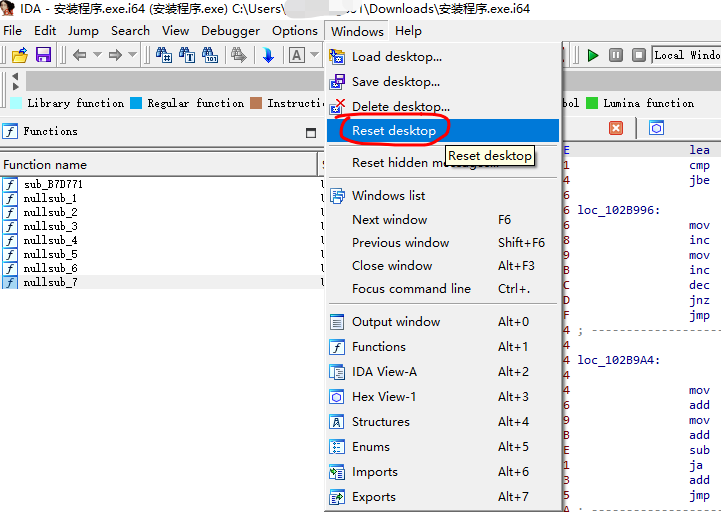Image resolution: width=721 pixels, height=512 pixels.
Task: Open Windows list from the menu
Action: 443,196
